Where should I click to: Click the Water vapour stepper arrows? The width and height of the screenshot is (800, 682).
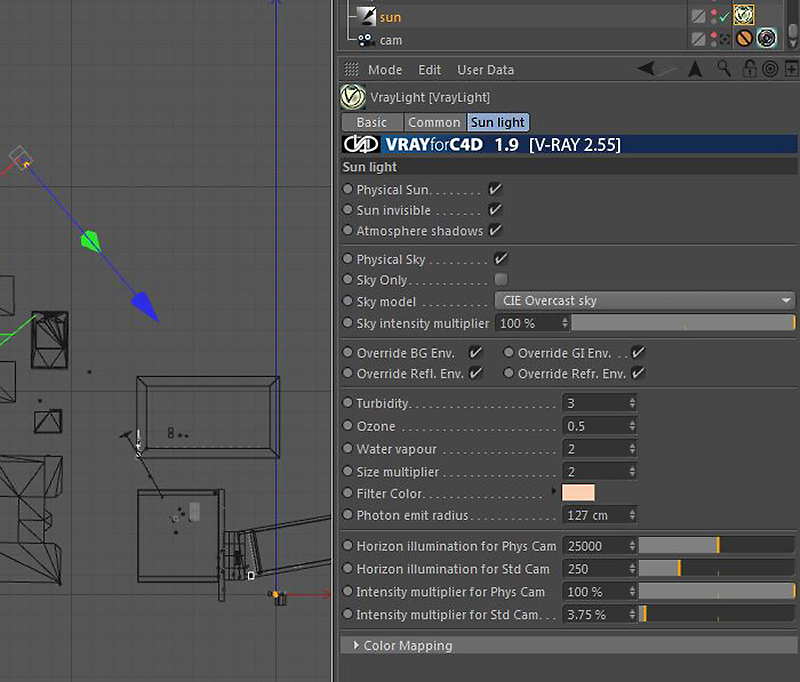tap(632, 448)
